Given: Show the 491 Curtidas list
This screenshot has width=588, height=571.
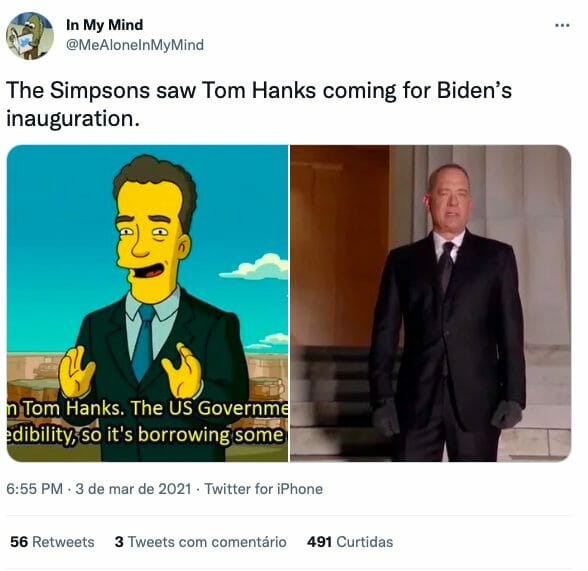Looking at the screenshot, I should coord(350,542).
